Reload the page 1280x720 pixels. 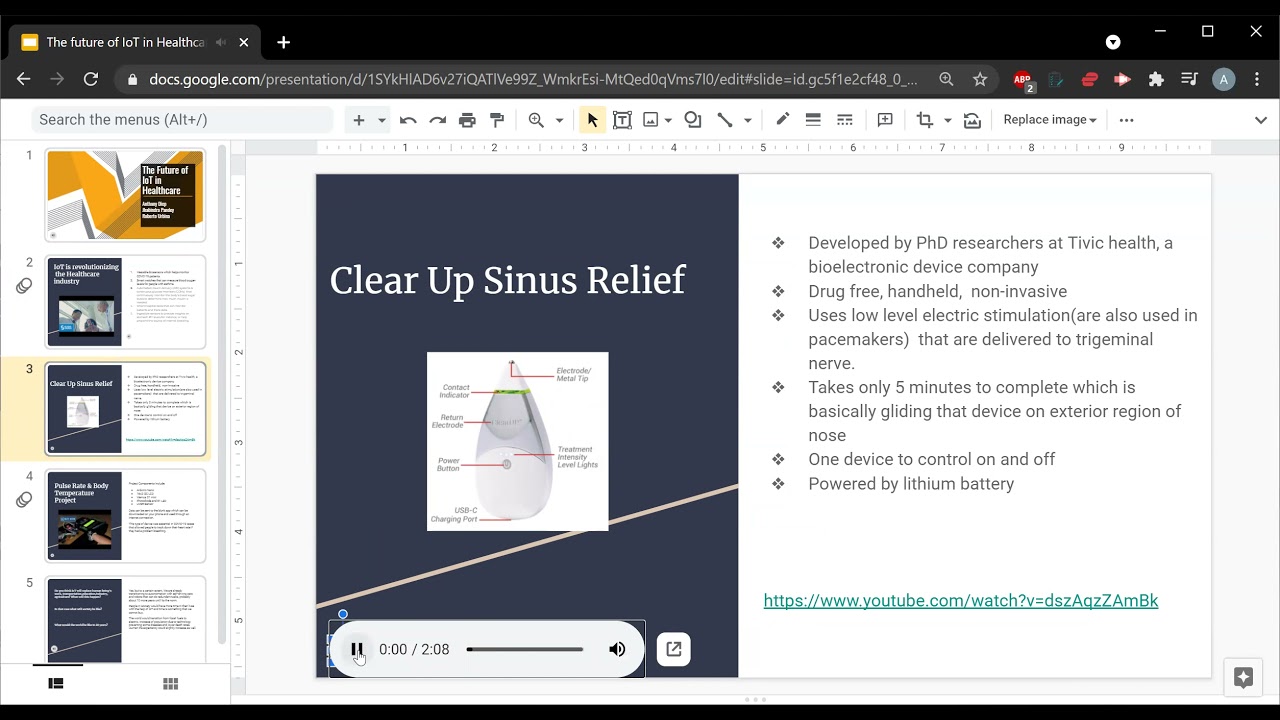click(x=91, y=79)
